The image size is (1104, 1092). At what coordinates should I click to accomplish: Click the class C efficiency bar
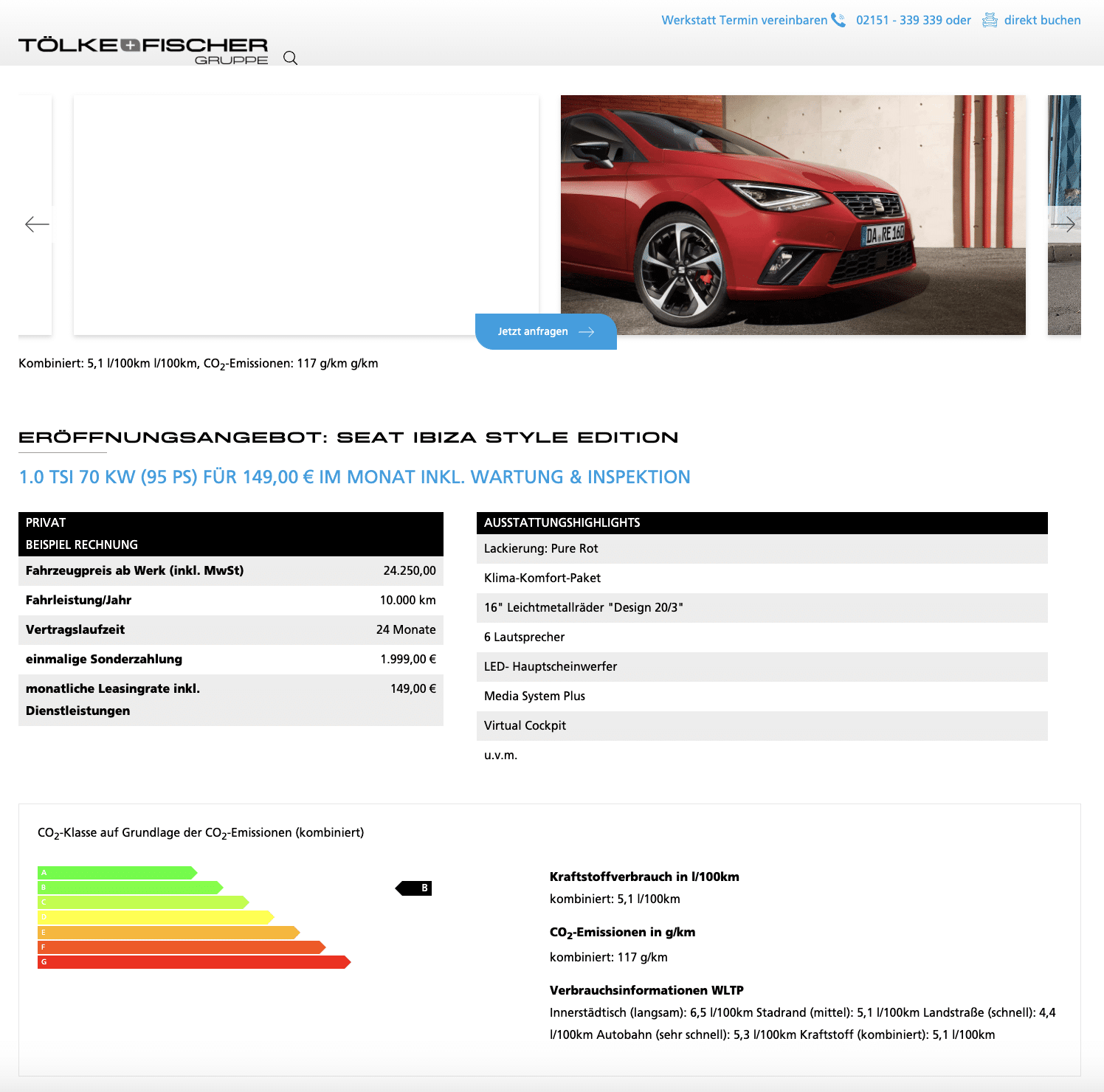coord(143,902)
